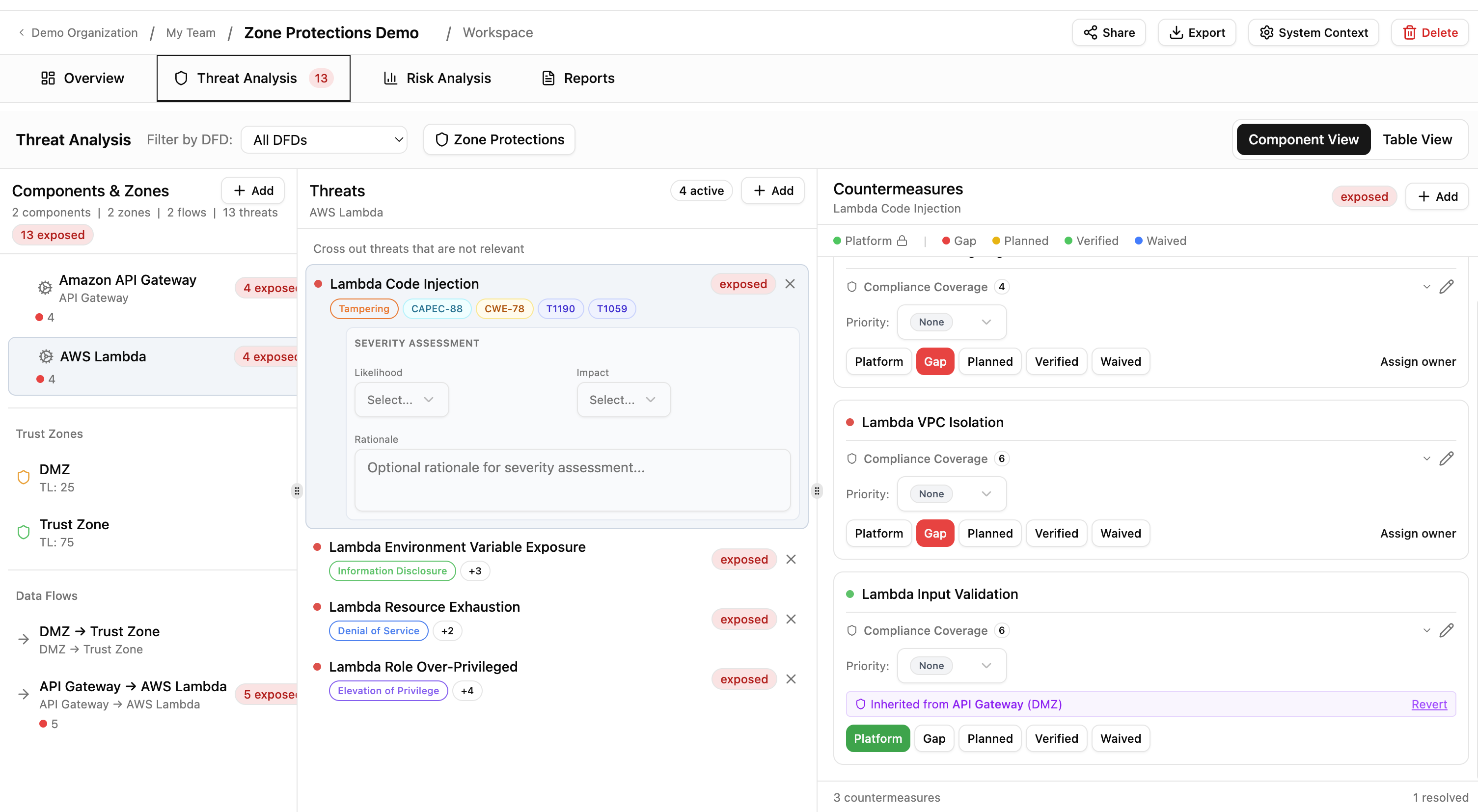
Task: Cross out Lambda Resource Exhaustion threat
Action: coord(791,620)
